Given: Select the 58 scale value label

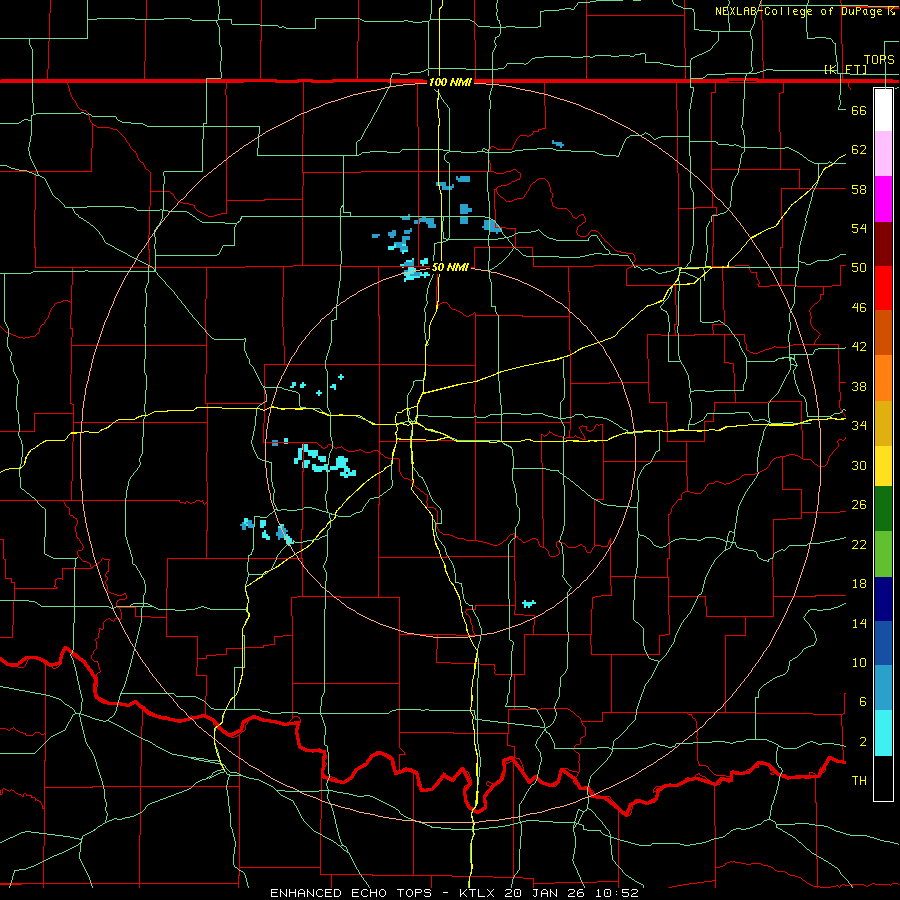Looking at the screenshot, I should coord(859,189).
